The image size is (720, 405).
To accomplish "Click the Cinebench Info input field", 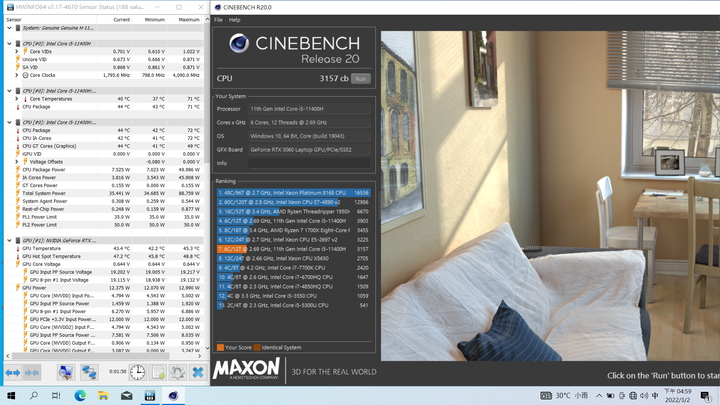I will click(309, 163).
